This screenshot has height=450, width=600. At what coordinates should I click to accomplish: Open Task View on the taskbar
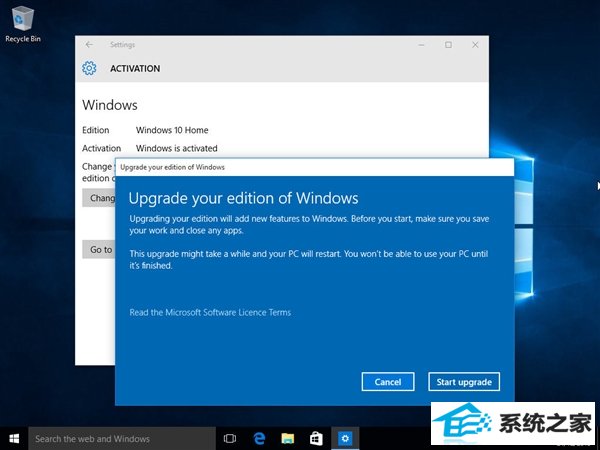(x=230, y=439)
